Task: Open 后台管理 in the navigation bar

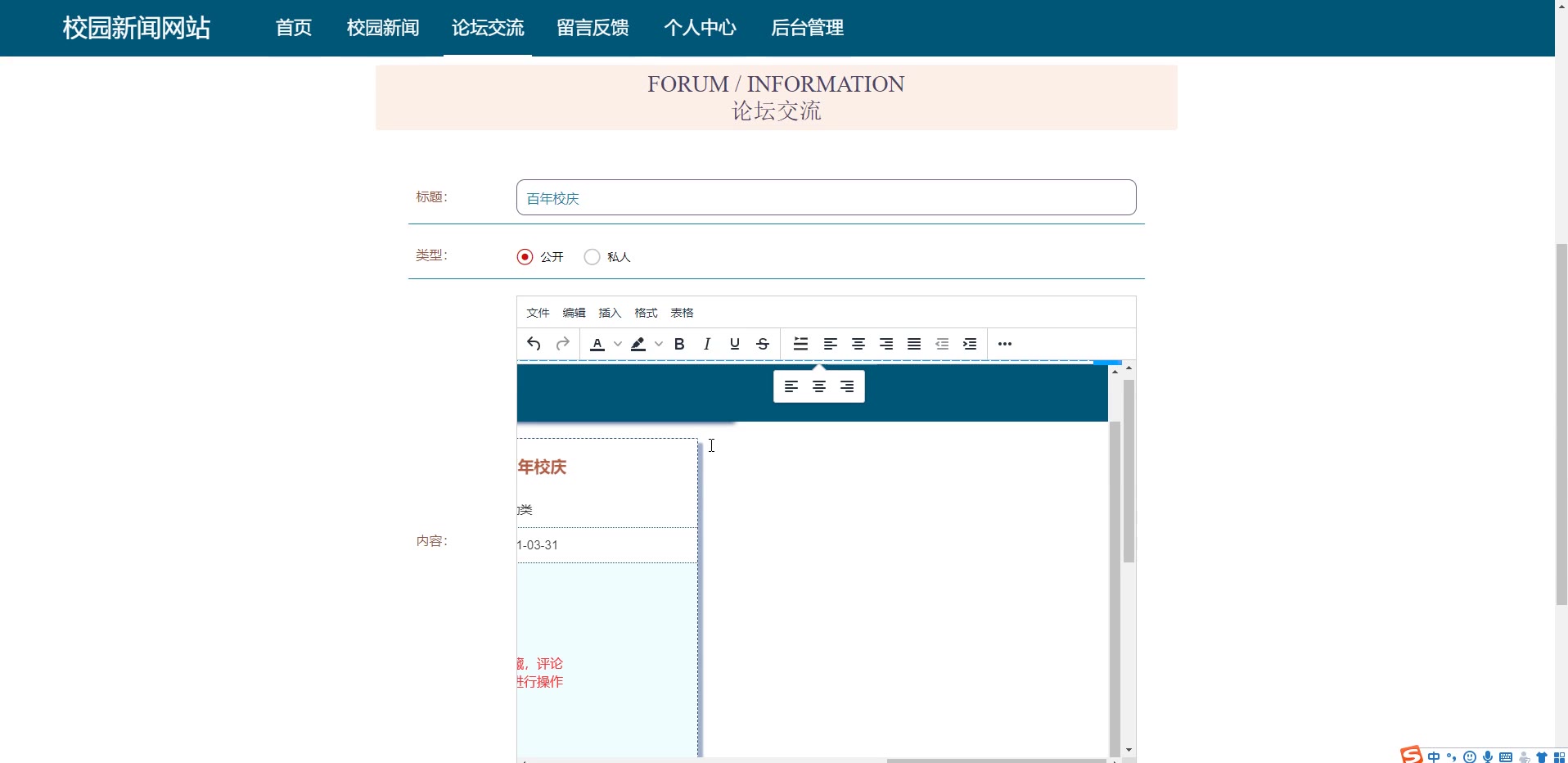Action: click(807, 28)
